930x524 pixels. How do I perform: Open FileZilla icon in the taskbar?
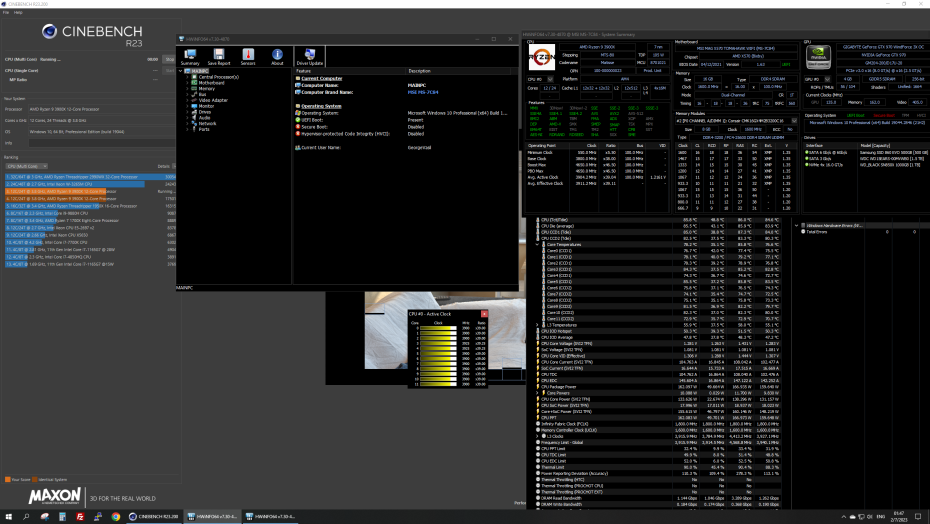point(79,516)
